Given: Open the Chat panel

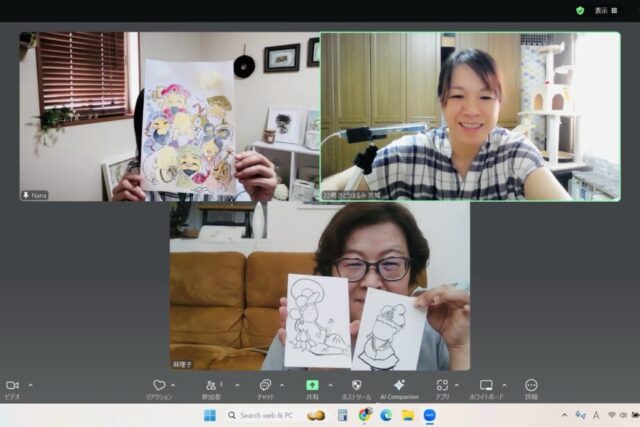Looking at the screenshot, I should coord(265,386).
